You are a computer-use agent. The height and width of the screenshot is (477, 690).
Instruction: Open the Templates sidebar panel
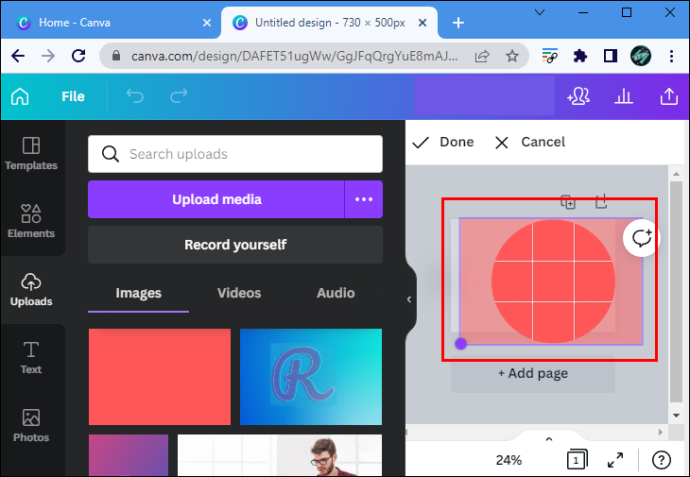coord(31,154)
